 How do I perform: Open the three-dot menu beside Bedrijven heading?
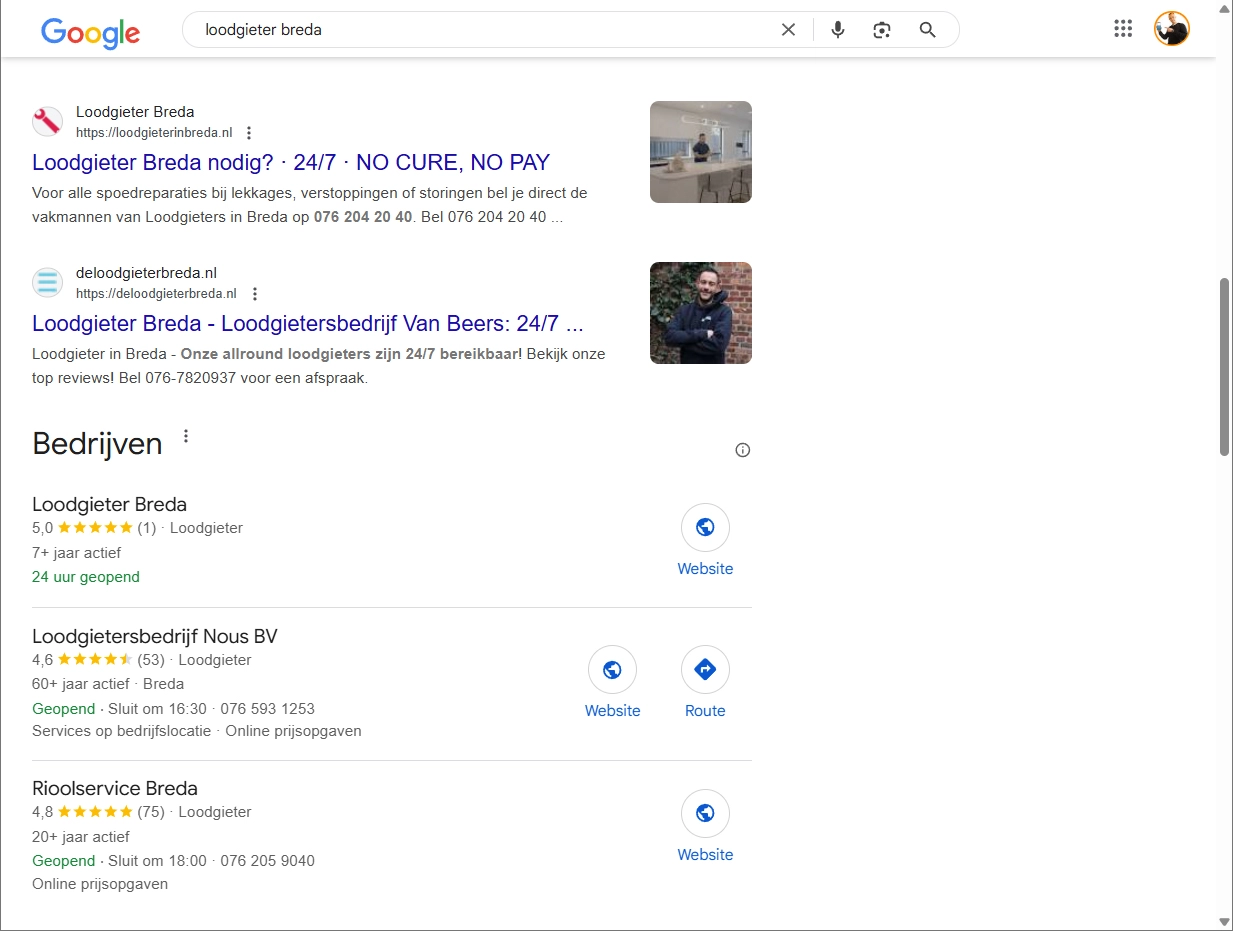185,437
